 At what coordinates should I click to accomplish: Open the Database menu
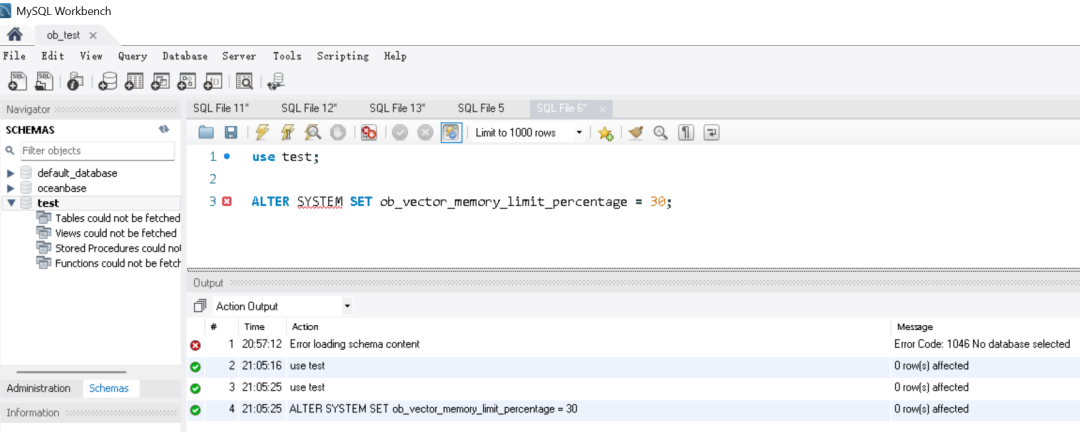coord(185,56)
